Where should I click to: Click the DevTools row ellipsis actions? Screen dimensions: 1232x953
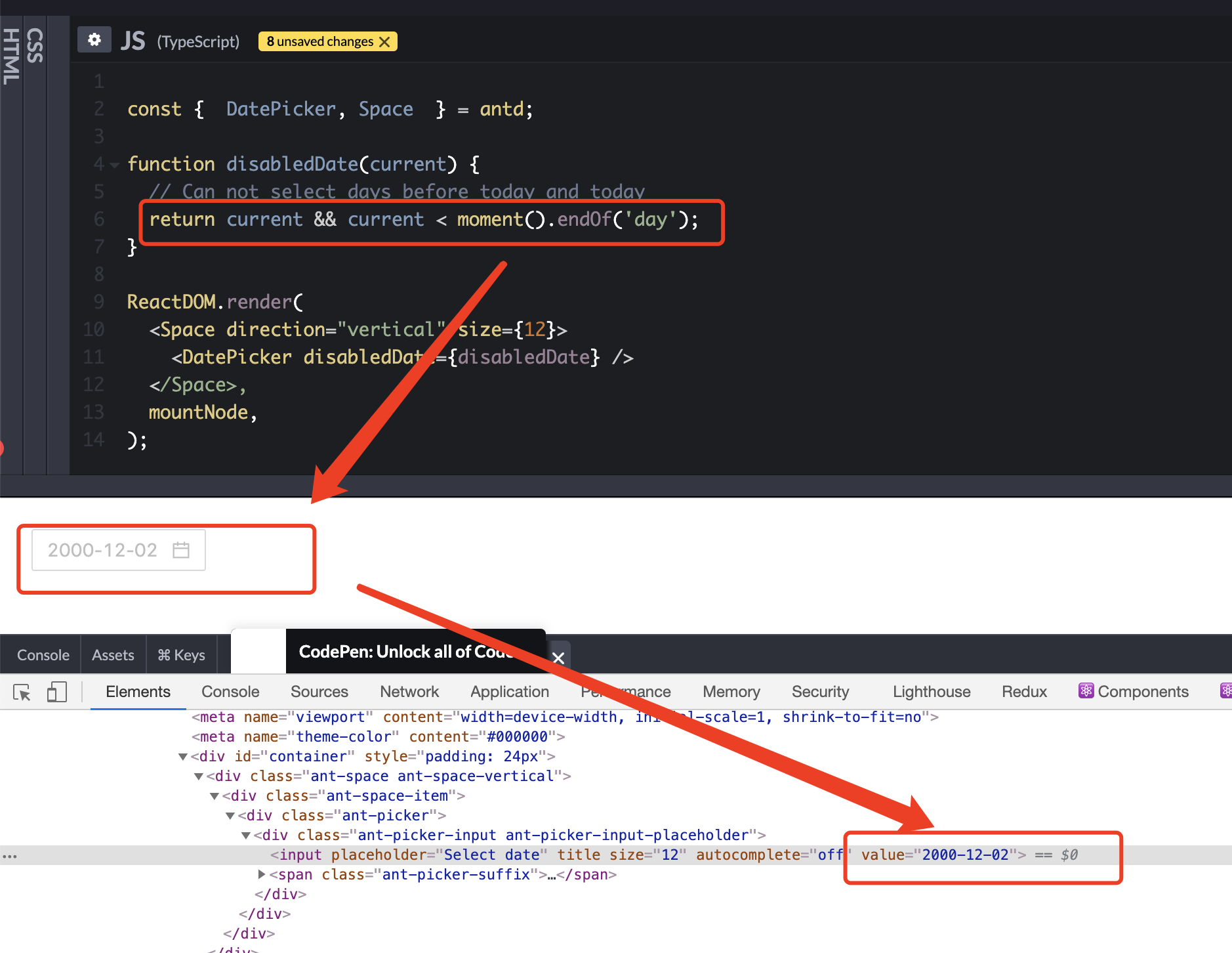pyautogui.click(x=10, y=855)
